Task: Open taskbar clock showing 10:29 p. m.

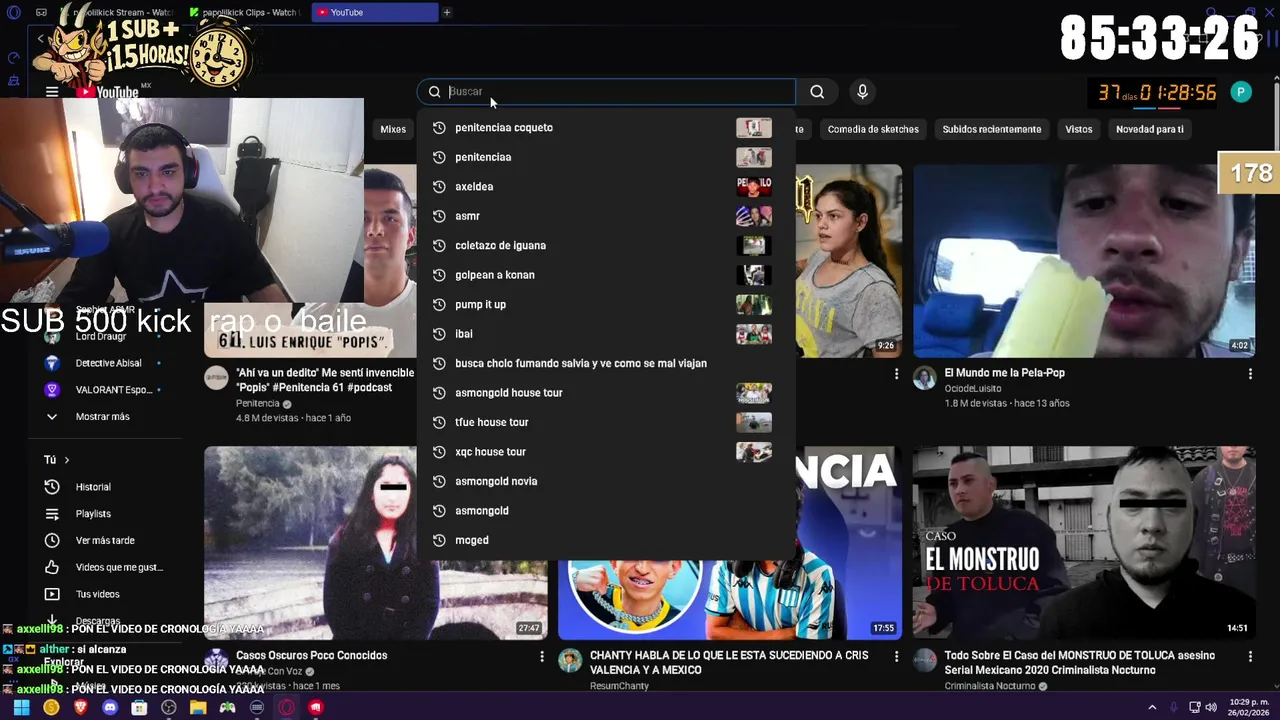Action: click(x=1248, y=707)
